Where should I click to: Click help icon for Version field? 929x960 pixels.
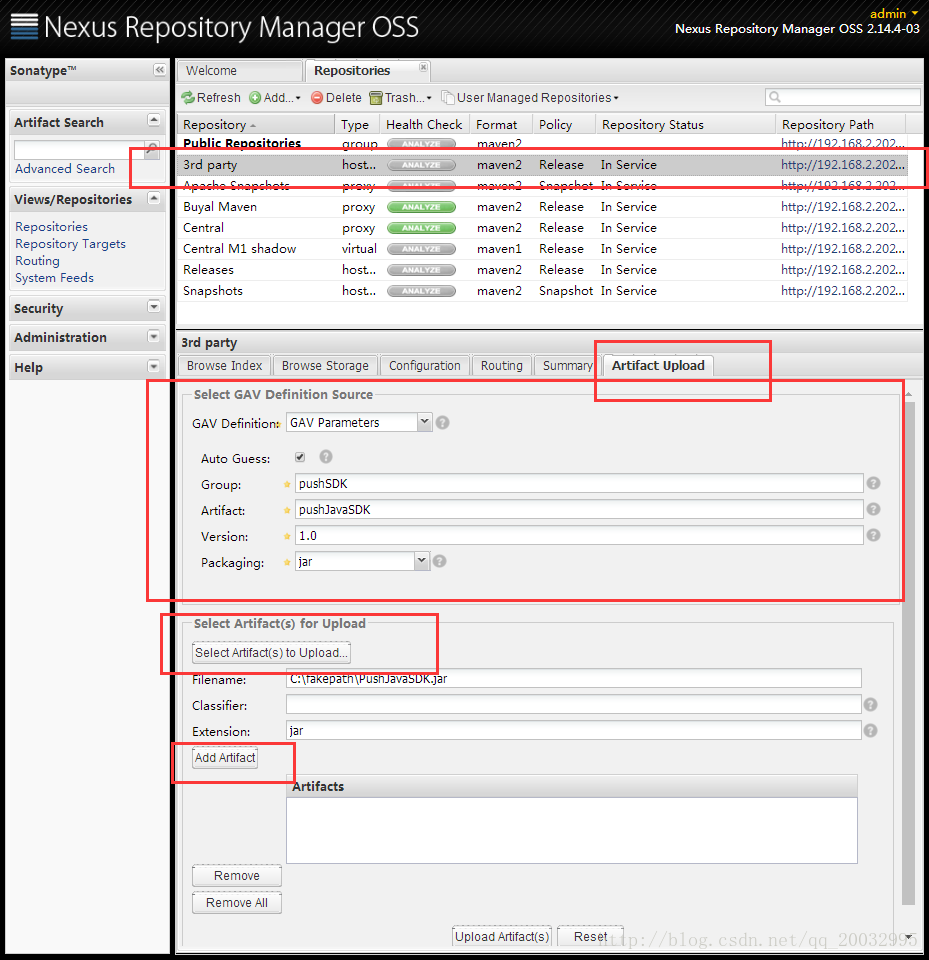[873, 535]
